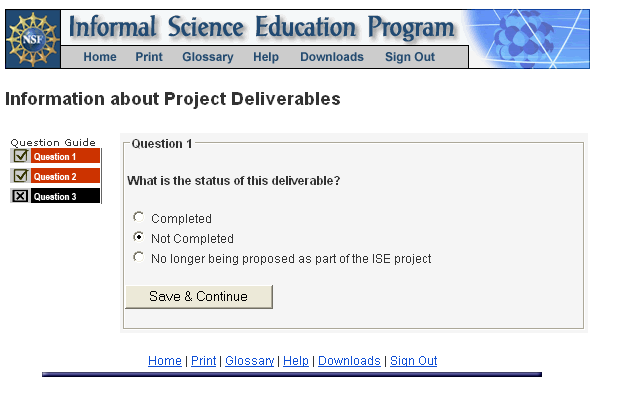Viewport: 623px width, 407px height.
Task: Select the Not Completed option
Action: tap(139, 238)
